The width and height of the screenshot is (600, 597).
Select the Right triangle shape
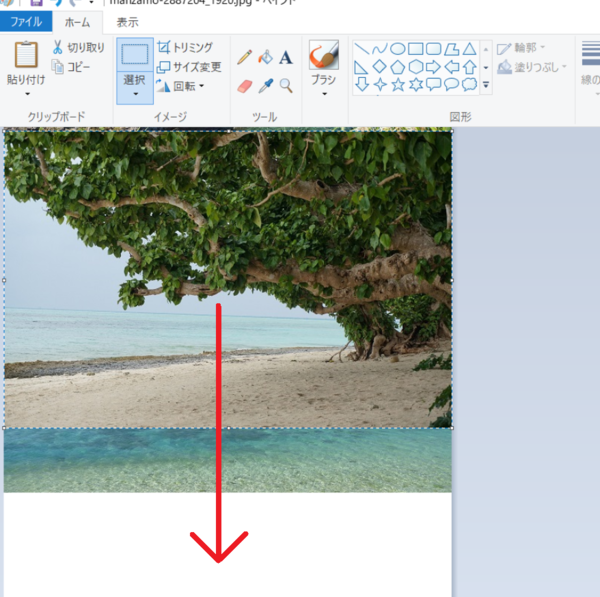pos(361,67)
